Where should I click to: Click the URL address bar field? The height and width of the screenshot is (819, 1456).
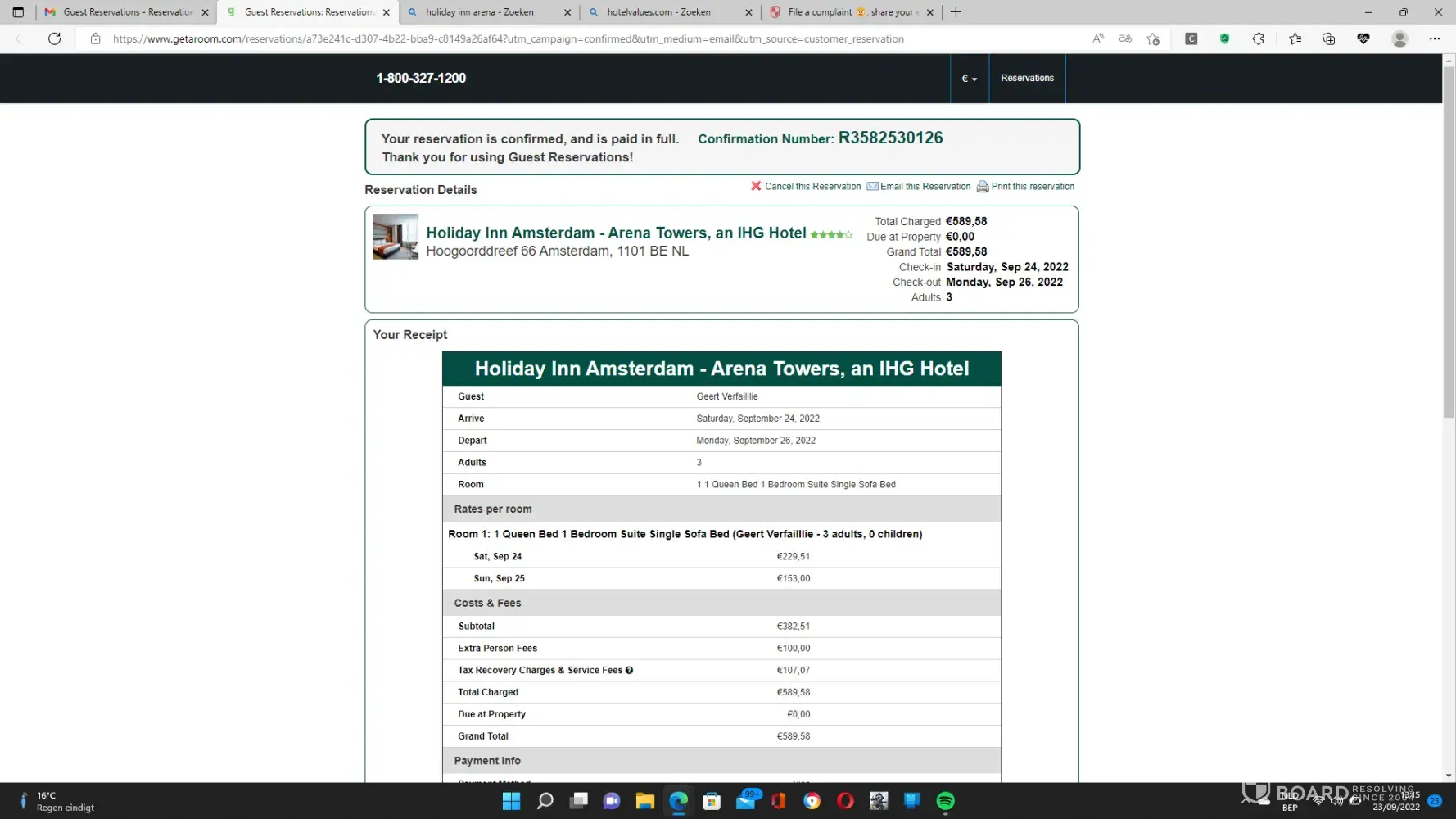point(508,38)
